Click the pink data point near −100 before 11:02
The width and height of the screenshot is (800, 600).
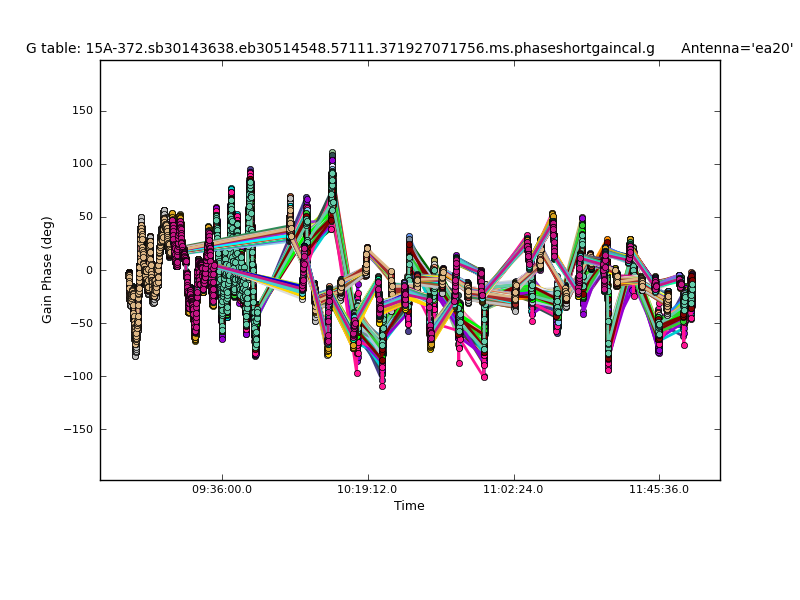[484, 376]
